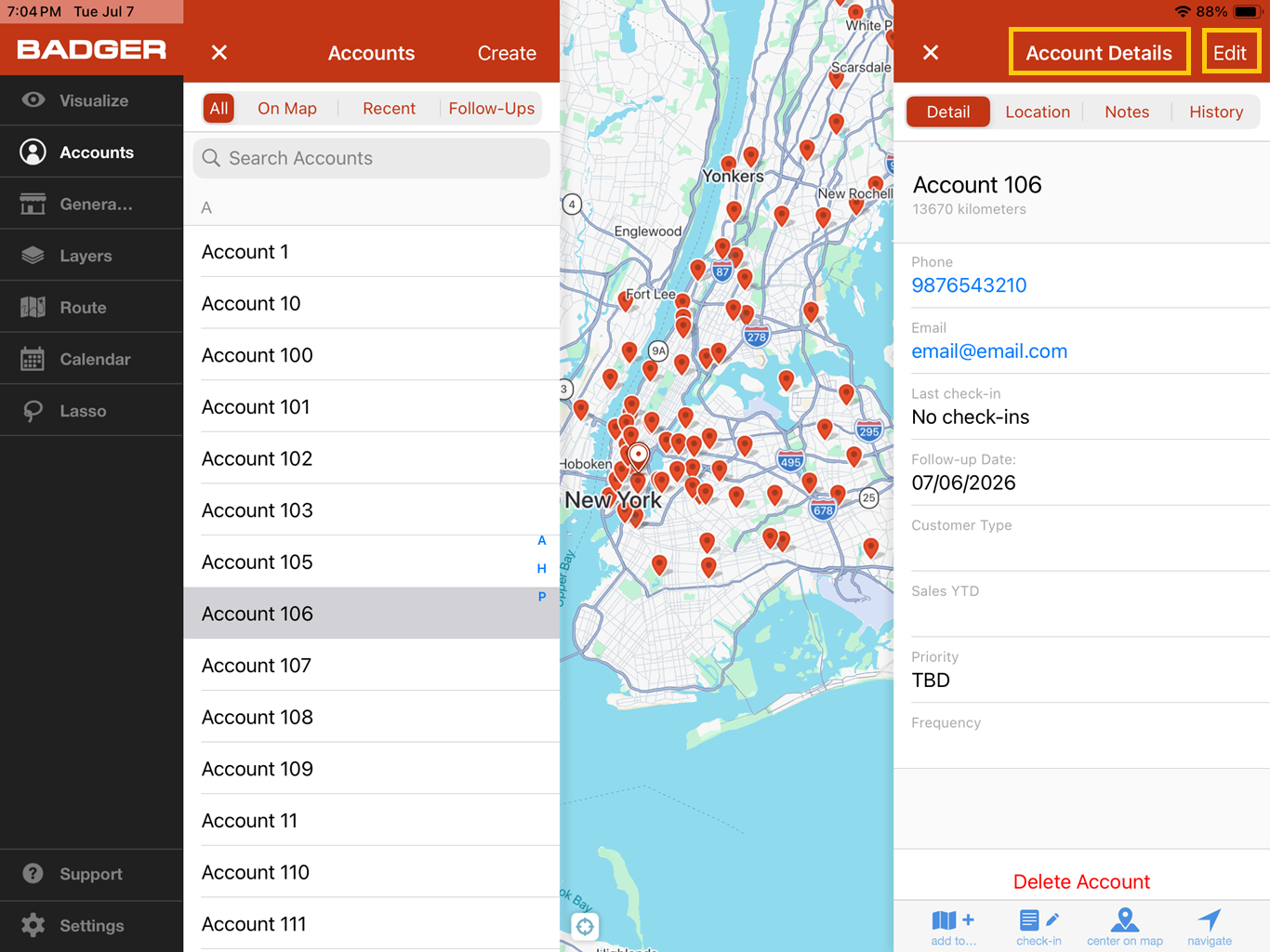Open the Visualize eye icon in sidebar
The image size is (1270, 952).
pos(33,99)
